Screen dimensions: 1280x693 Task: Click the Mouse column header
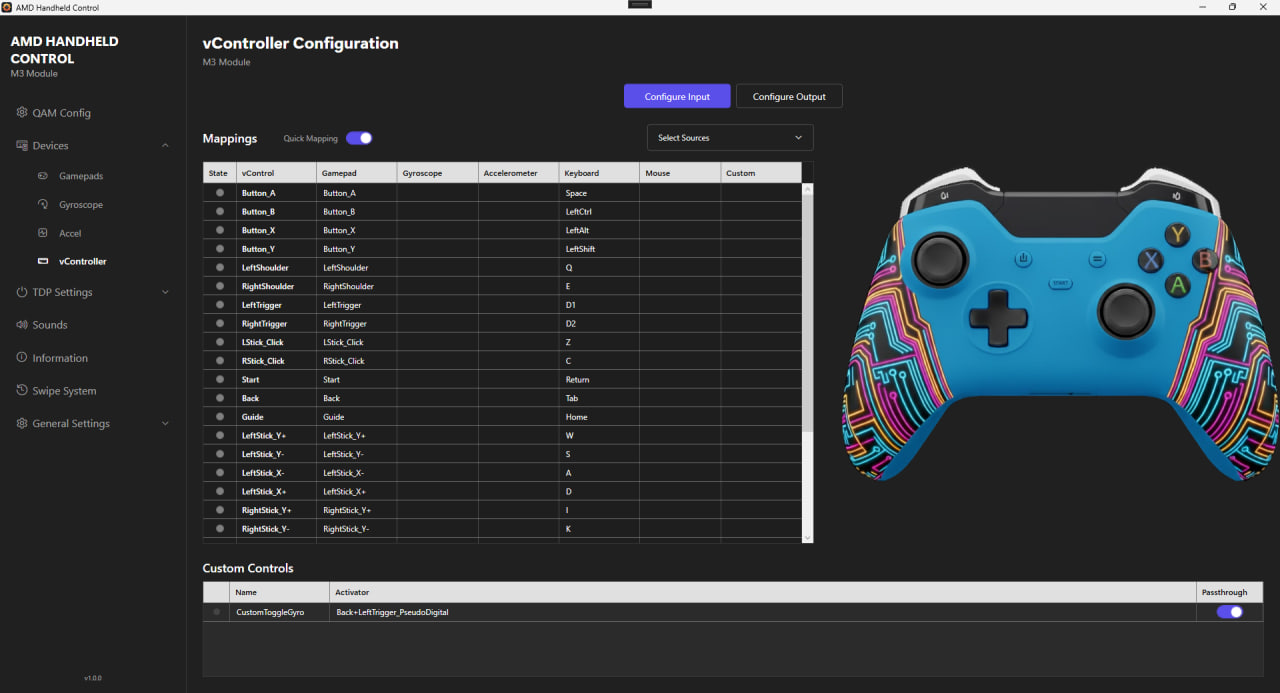pyautogui.click(x=680, y=173)
